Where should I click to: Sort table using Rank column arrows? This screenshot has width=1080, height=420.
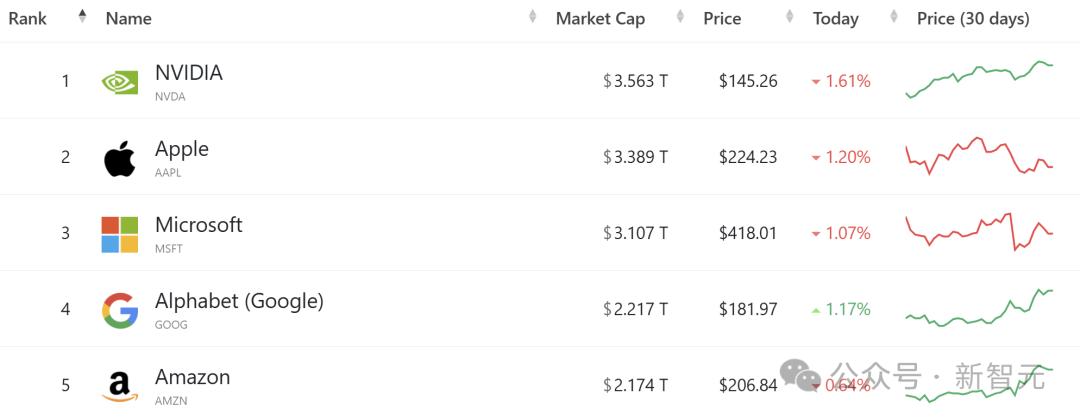tap(83, 17)
